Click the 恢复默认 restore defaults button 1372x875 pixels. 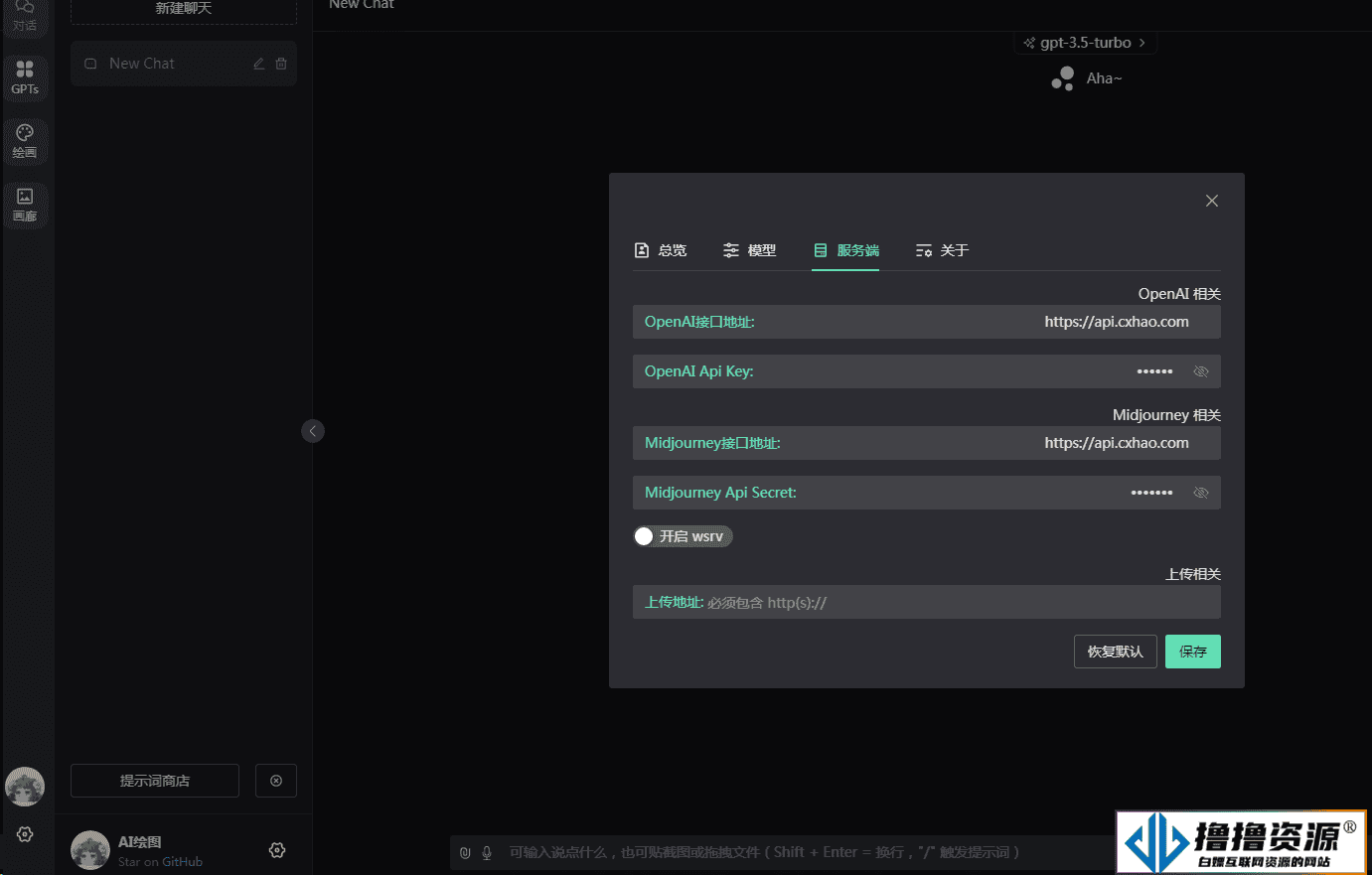[1116, 652]
